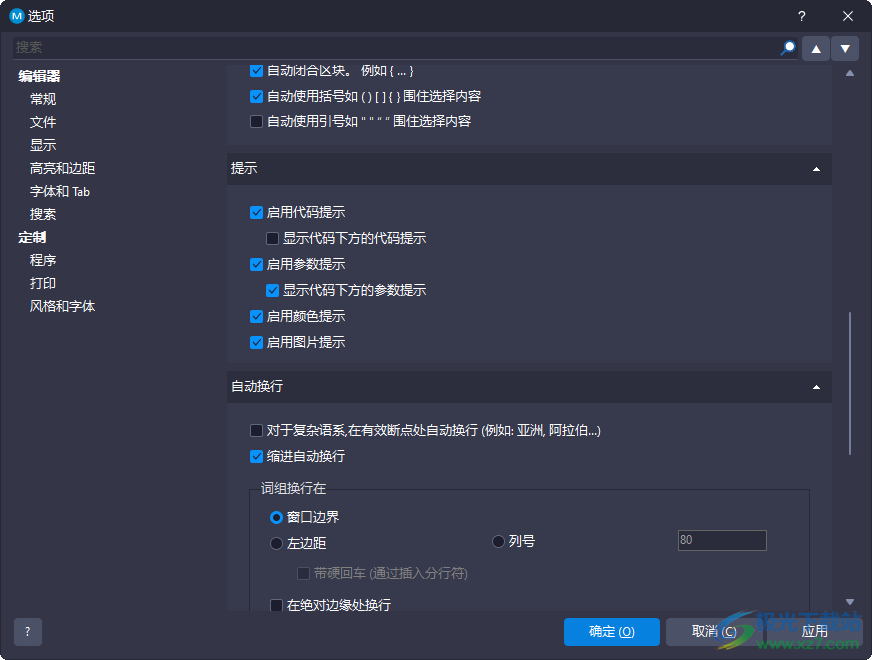Click the vertical scrollbar thumb
Screen dimensions: 872x660
[849, 384]
